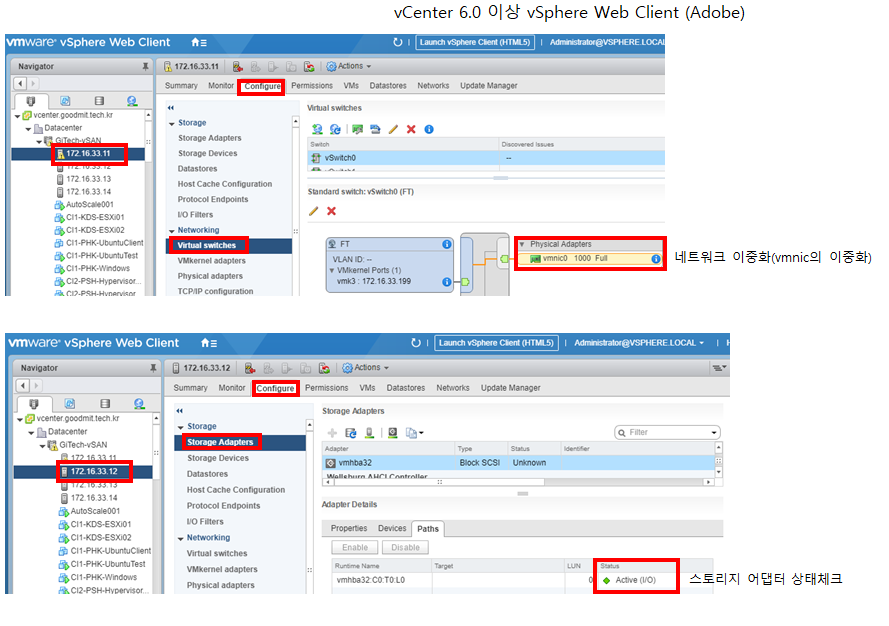Open Storage tab in top Navigator

[x=99, y=101]
